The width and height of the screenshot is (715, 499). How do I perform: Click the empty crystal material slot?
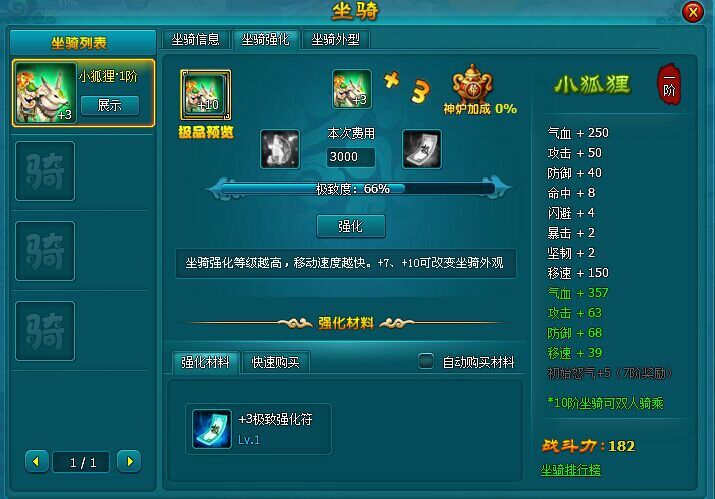[x=280, y=149]
